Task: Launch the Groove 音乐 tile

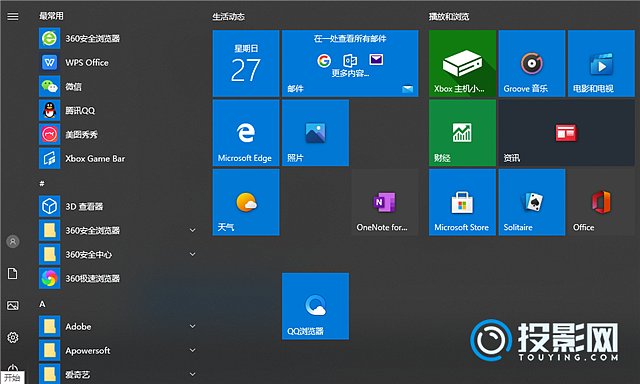Action: [x=532, y=64]
